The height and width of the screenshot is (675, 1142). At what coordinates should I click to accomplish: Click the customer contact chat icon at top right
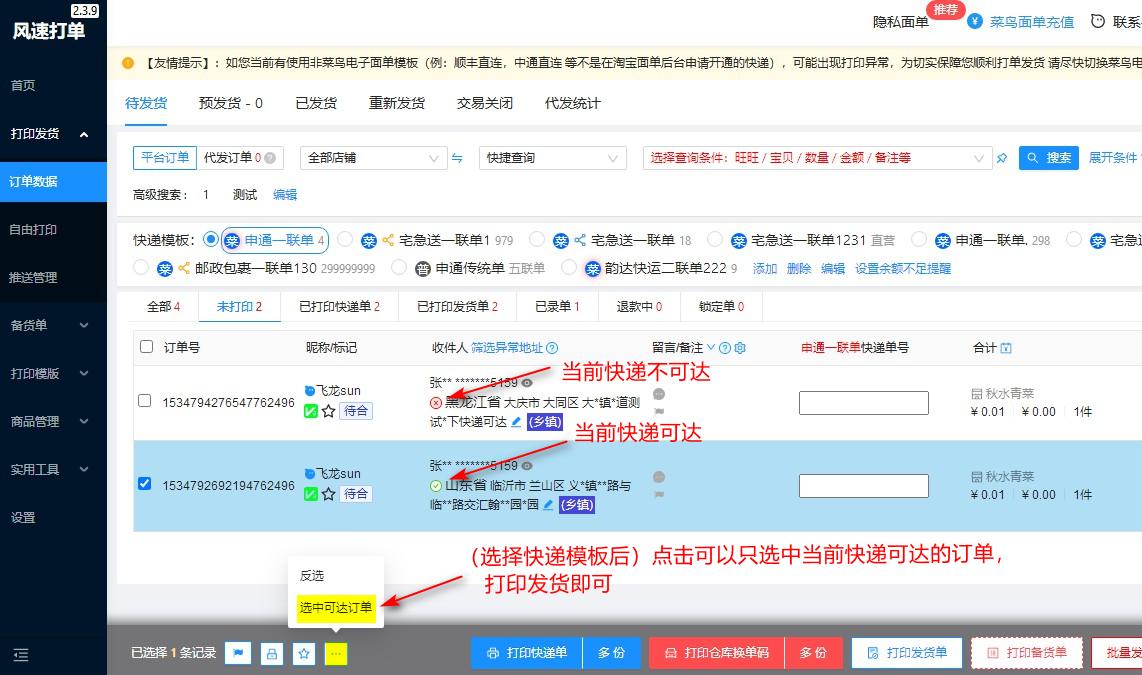point(1099,21)
